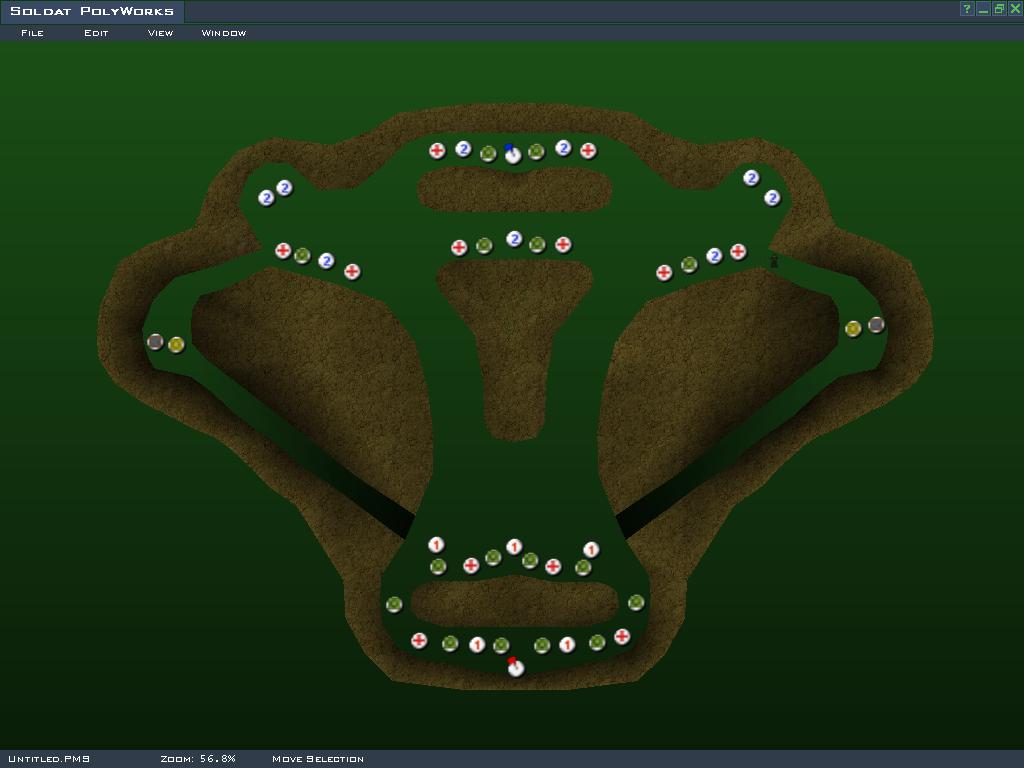Click the restore window button in title bar
The width and height of the screenshot is (1024, 768).
[999, 9]
